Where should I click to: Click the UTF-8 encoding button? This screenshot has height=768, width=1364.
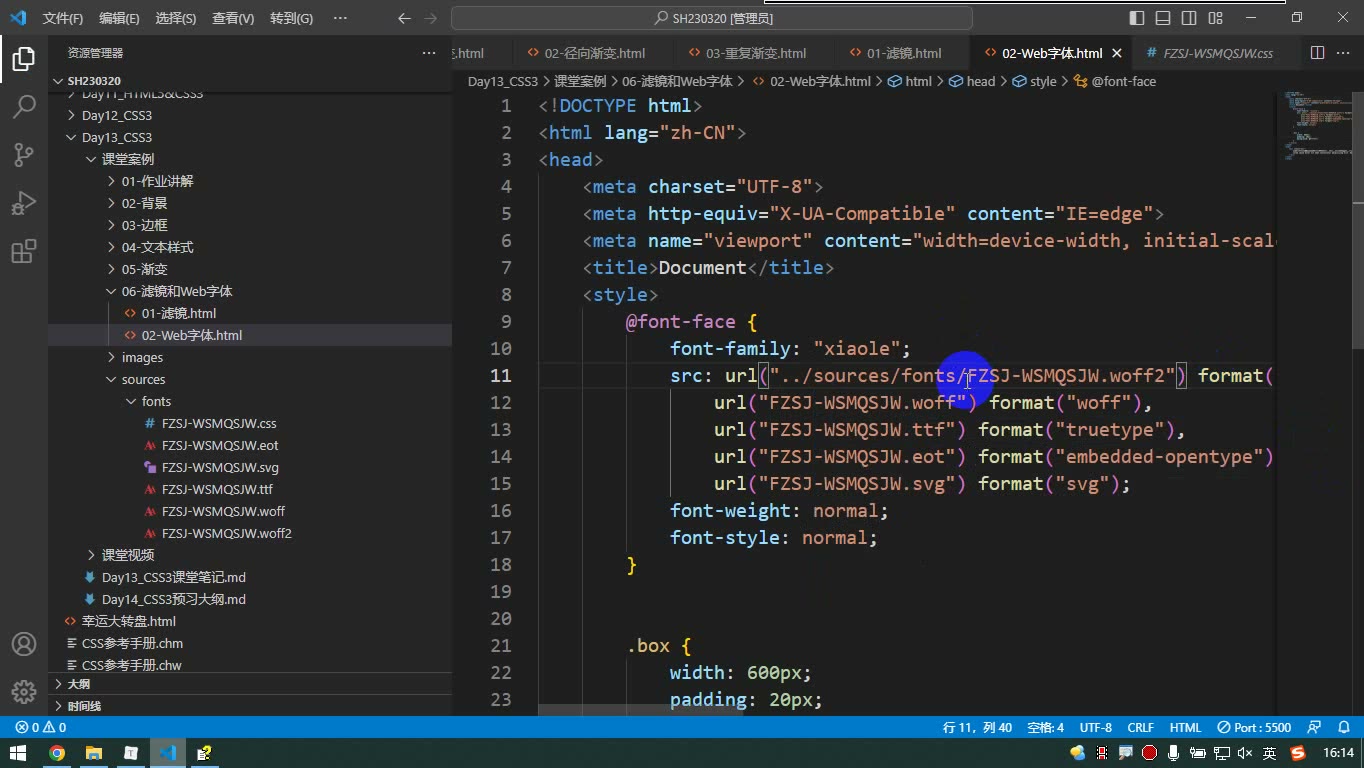(1095, 727)
